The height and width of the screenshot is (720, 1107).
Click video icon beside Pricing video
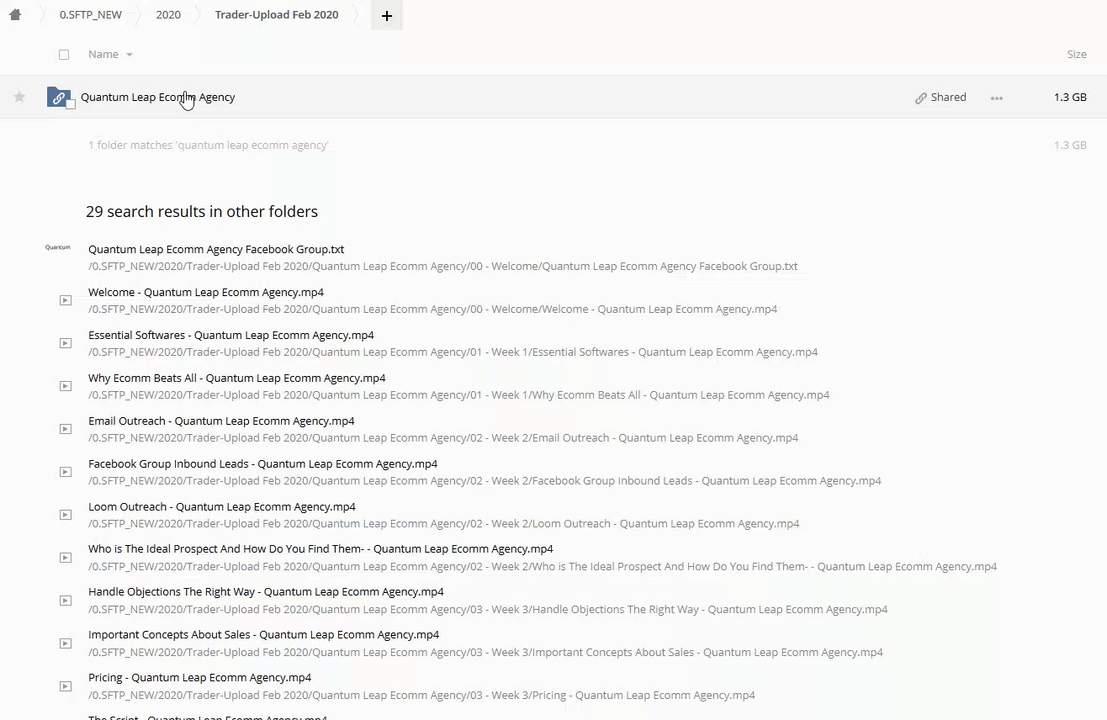point(66,686)
